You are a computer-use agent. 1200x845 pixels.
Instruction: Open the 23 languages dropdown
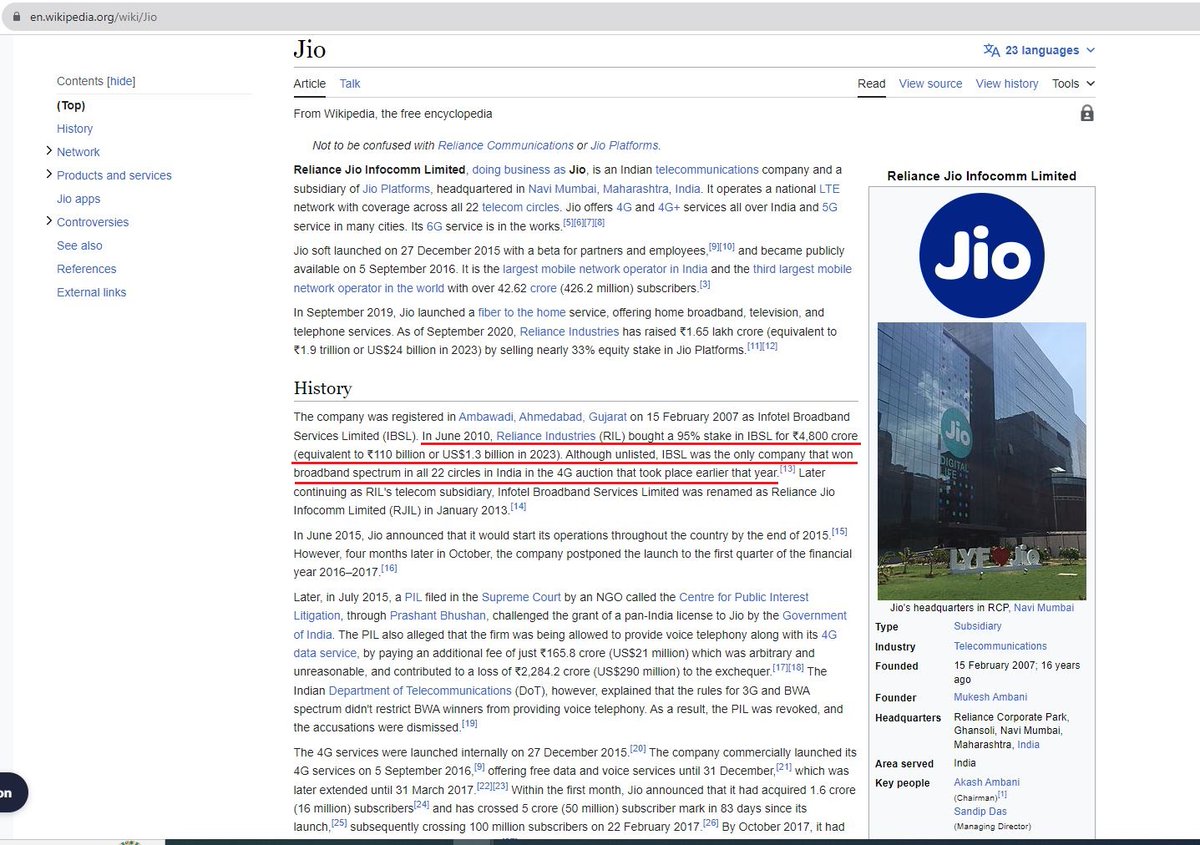point(1039,50)
